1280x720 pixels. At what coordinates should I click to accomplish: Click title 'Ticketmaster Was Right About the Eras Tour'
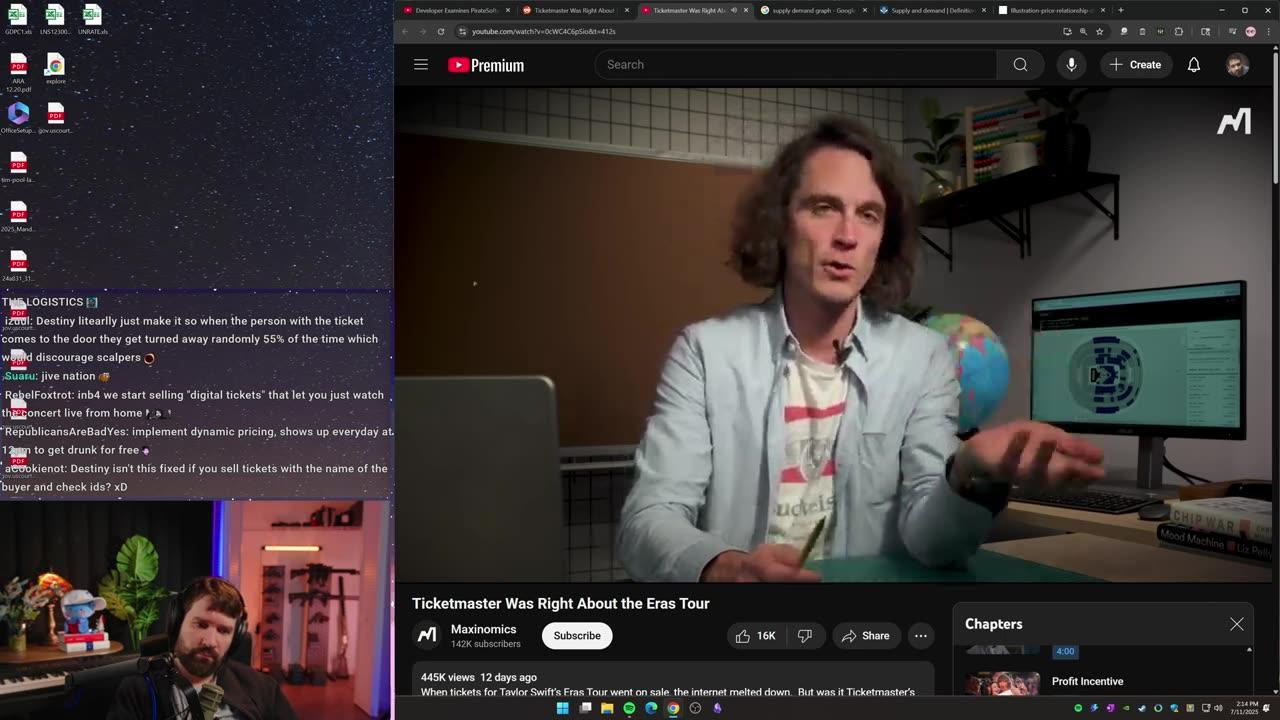pos(561,604)
